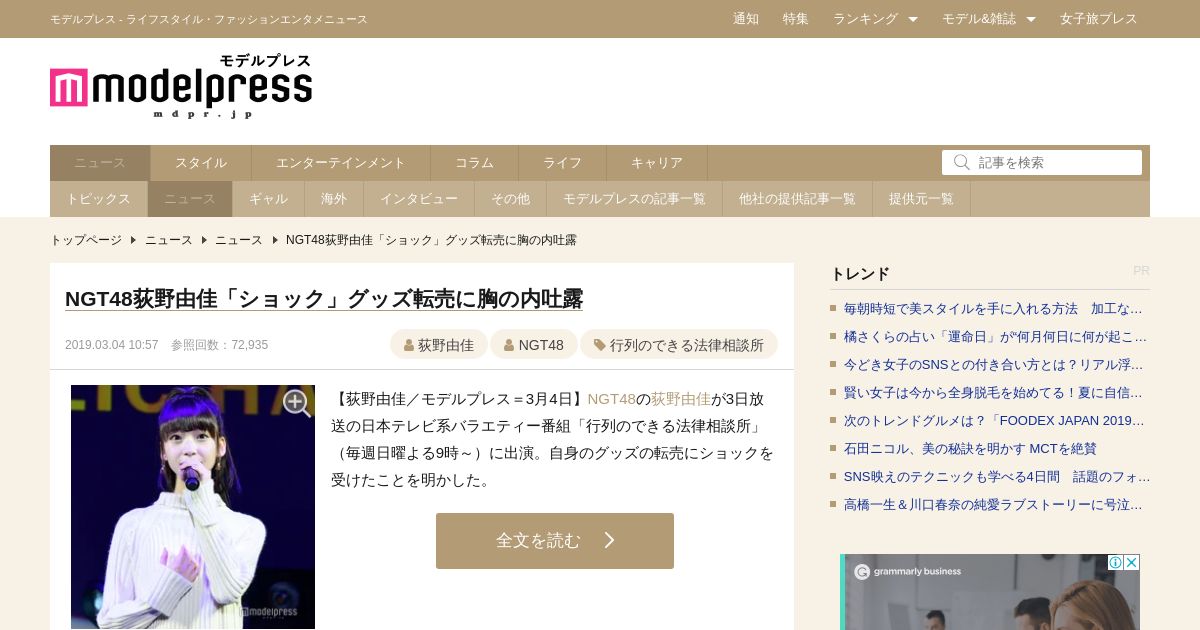Open 他社の提供記事一覧
Viewport: 1200px width, 630px height.
pos(797,199)
